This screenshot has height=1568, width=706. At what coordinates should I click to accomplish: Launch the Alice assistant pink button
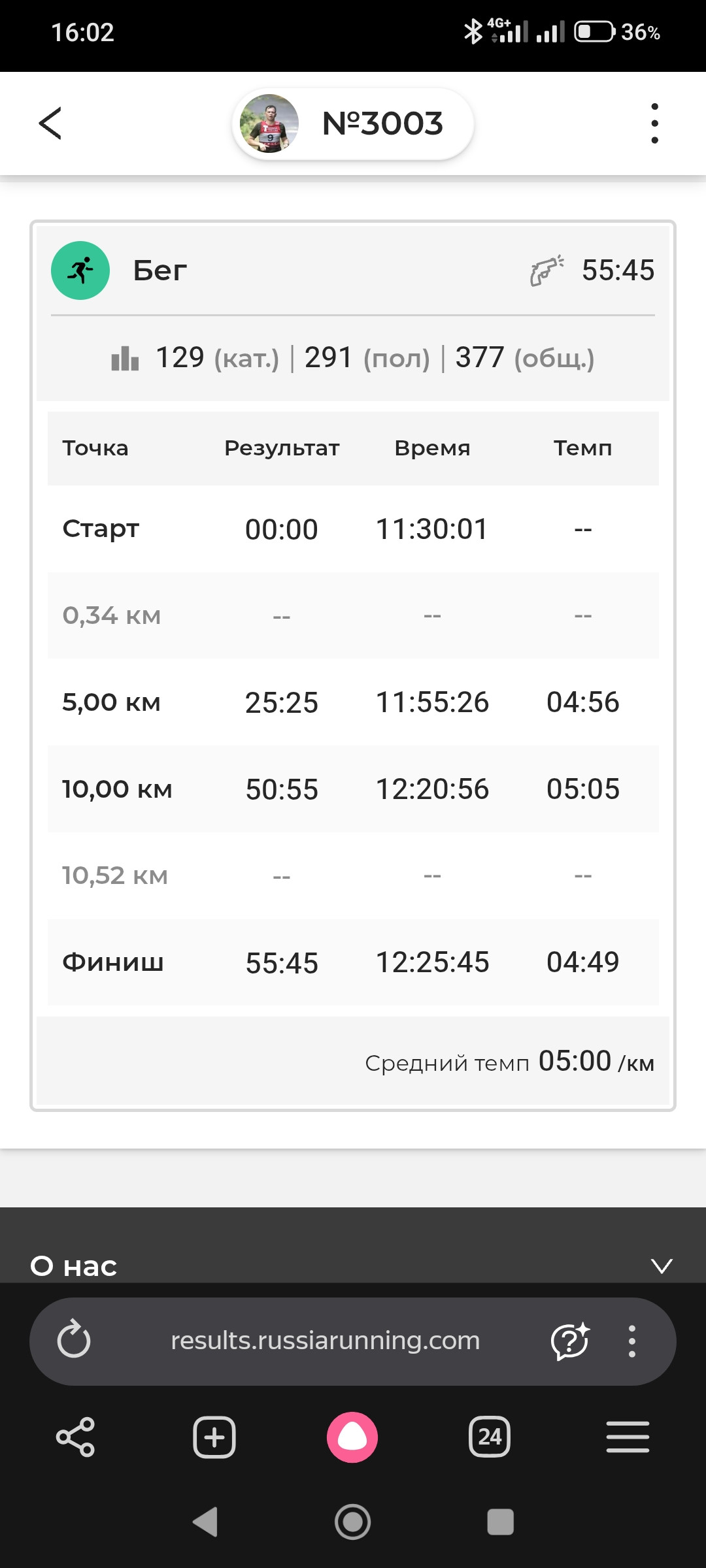click(x=352, y=1437)
